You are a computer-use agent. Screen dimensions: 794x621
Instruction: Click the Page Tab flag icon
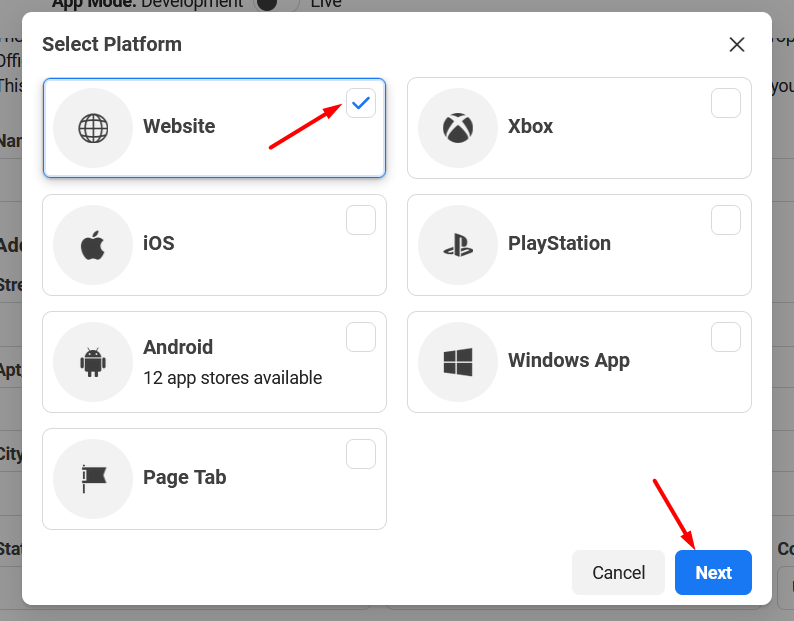click(x=94, y=479)
